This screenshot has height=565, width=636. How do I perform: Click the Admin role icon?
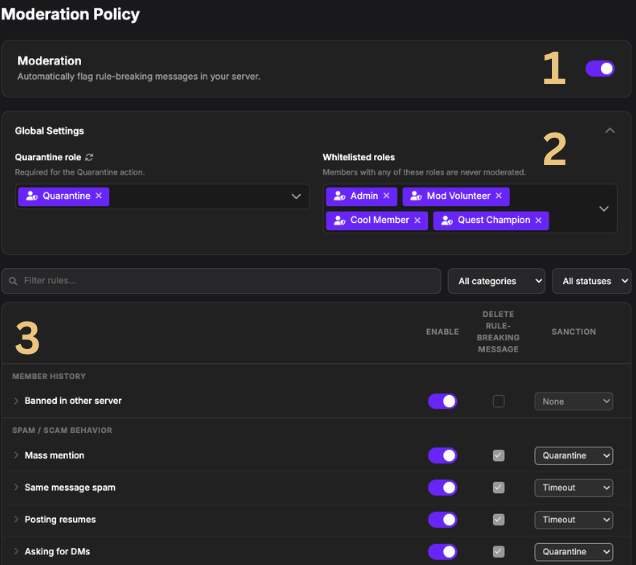point(339,196)
